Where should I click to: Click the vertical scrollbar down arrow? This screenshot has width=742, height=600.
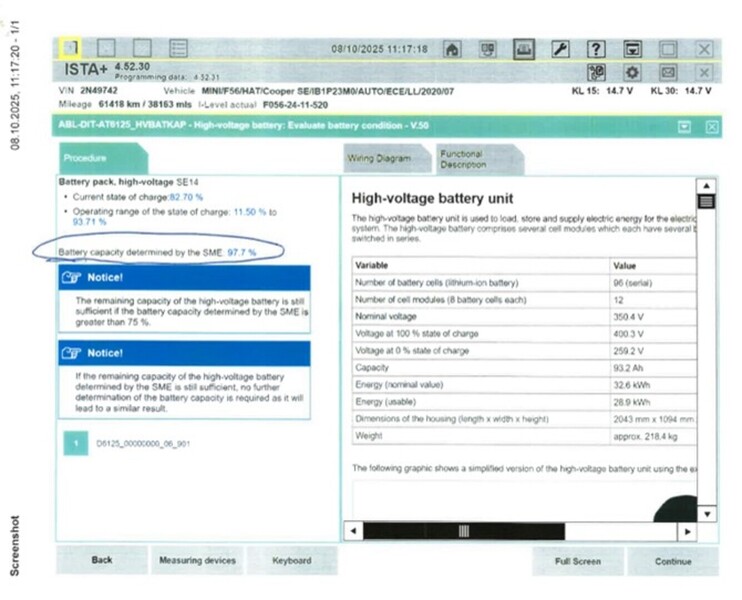pos(707,513)
